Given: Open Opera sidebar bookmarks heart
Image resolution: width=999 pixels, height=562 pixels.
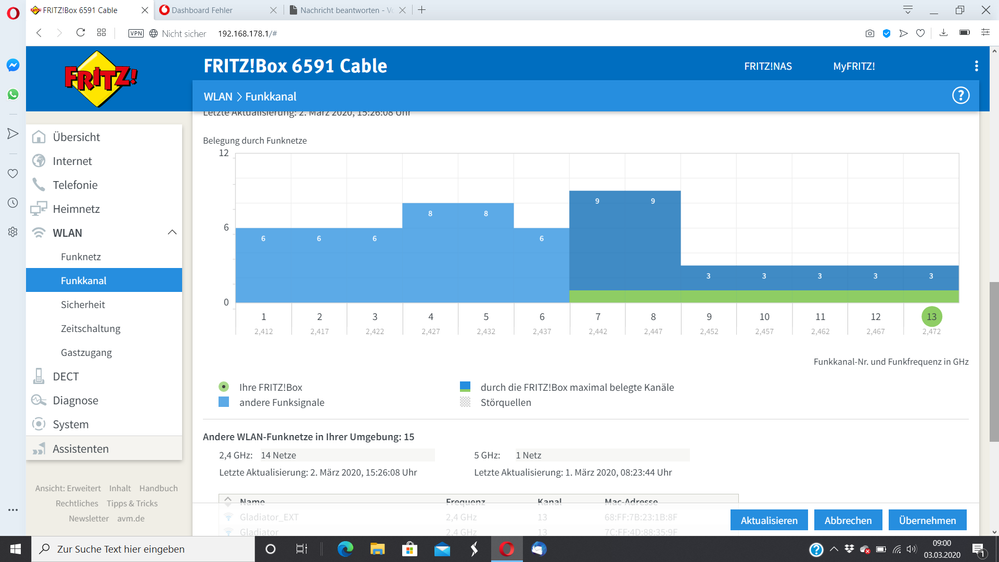Looking at the screenshot, I should tap(13, 173).
